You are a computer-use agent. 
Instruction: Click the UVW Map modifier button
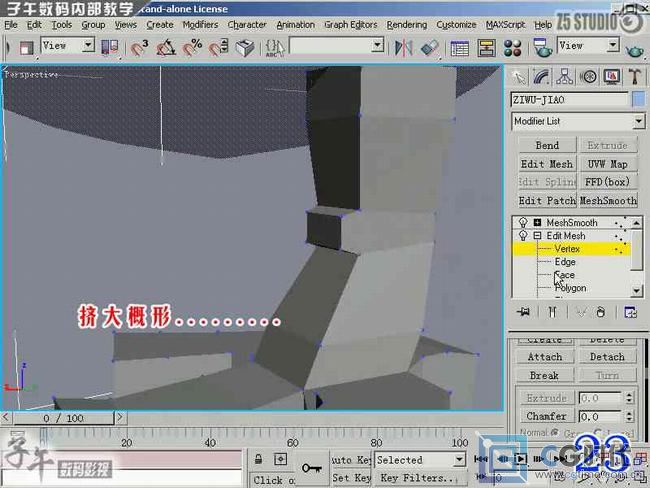pyautogui.click(x=607, y=164)
